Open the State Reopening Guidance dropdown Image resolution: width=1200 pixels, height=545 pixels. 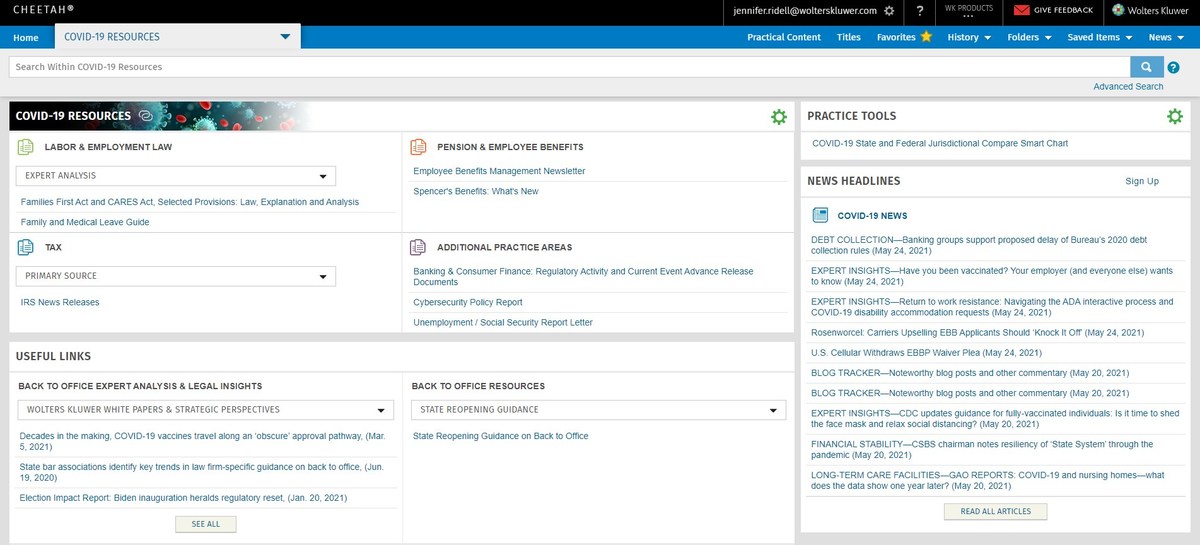click(x=598, y=410)
